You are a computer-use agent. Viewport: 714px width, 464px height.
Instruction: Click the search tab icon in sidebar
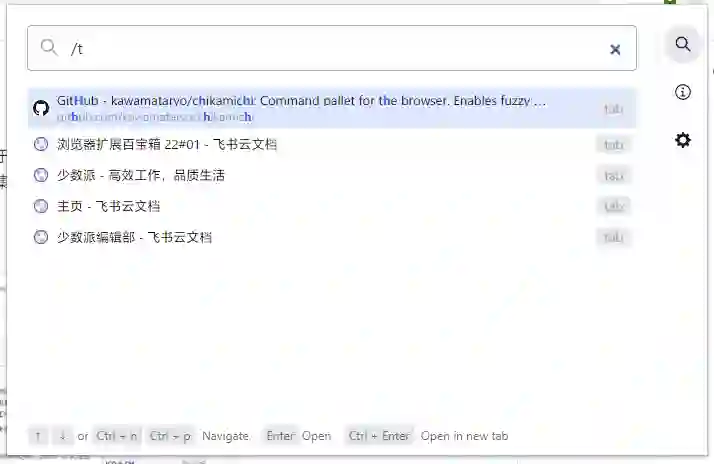tap(682, 44)
